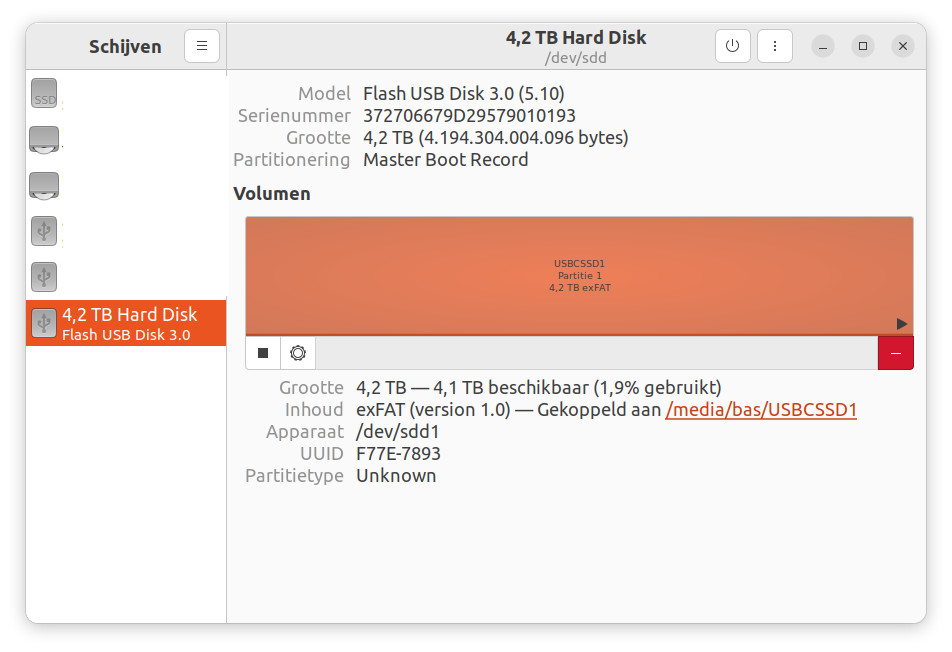Select the first optical drive in sidebar

point(126,140)
